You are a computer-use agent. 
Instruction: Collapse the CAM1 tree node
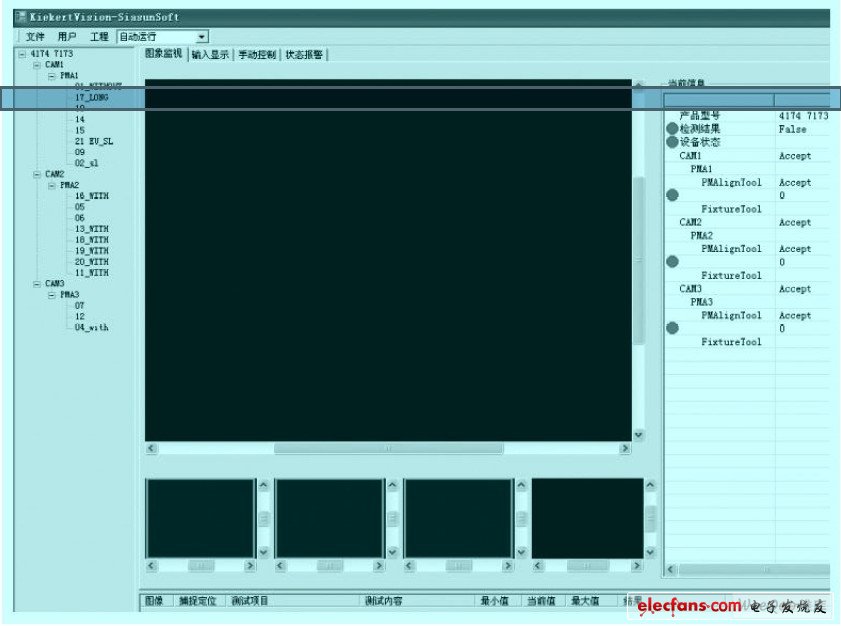37,64
